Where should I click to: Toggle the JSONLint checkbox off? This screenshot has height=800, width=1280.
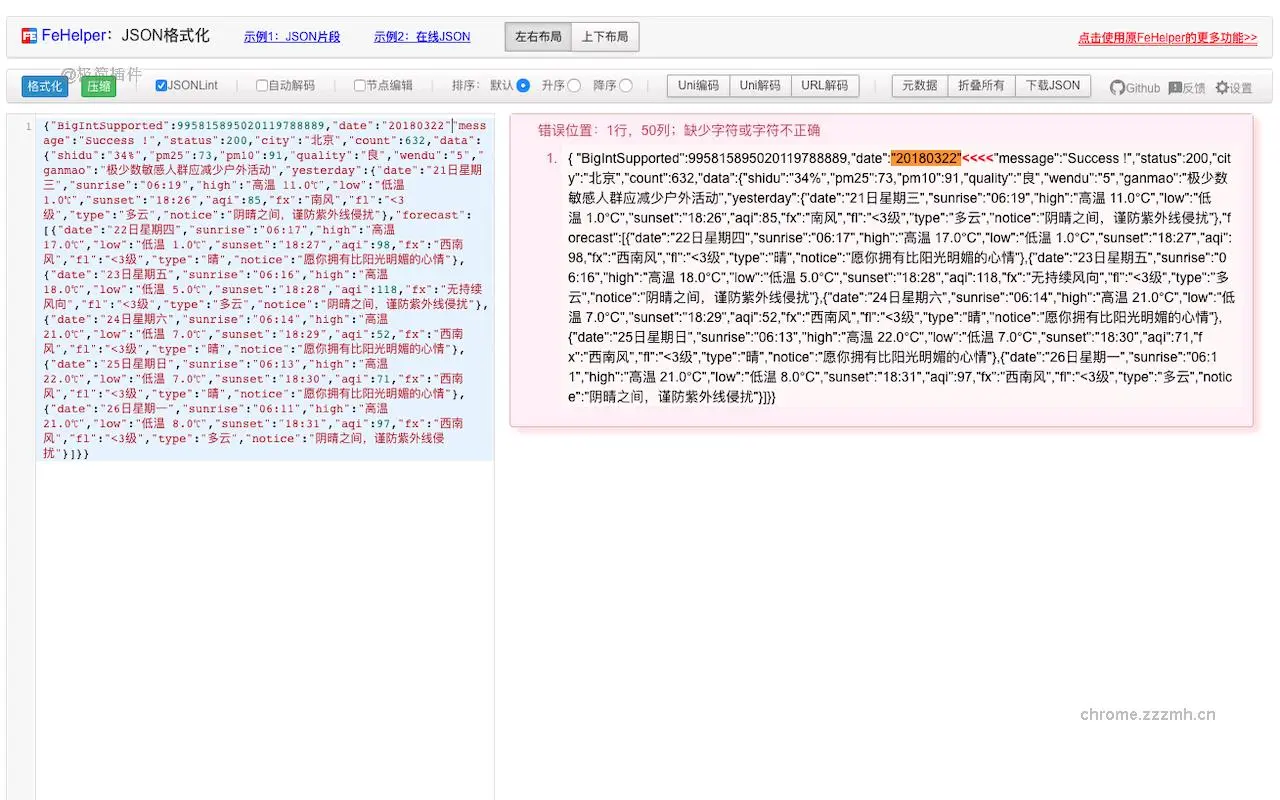click(x=161, y=86)
